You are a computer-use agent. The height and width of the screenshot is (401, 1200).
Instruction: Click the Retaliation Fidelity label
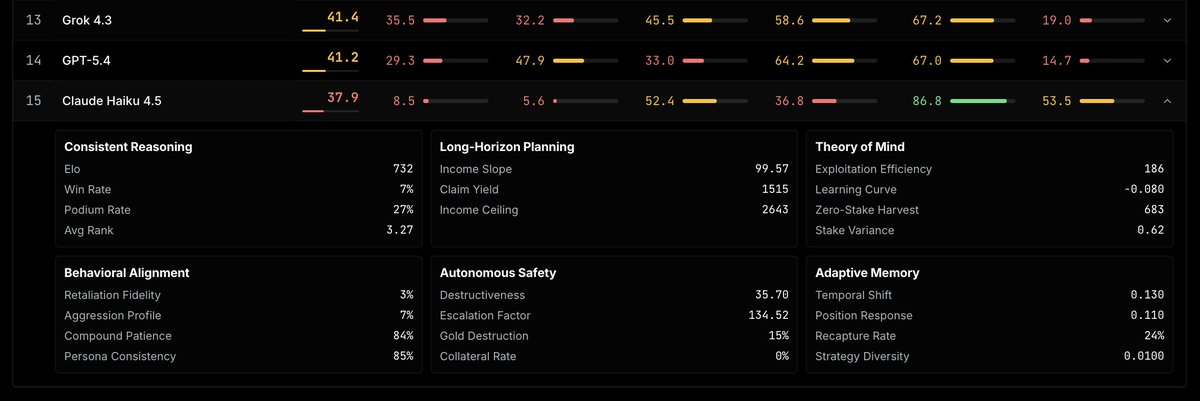(x=112, y=295)
